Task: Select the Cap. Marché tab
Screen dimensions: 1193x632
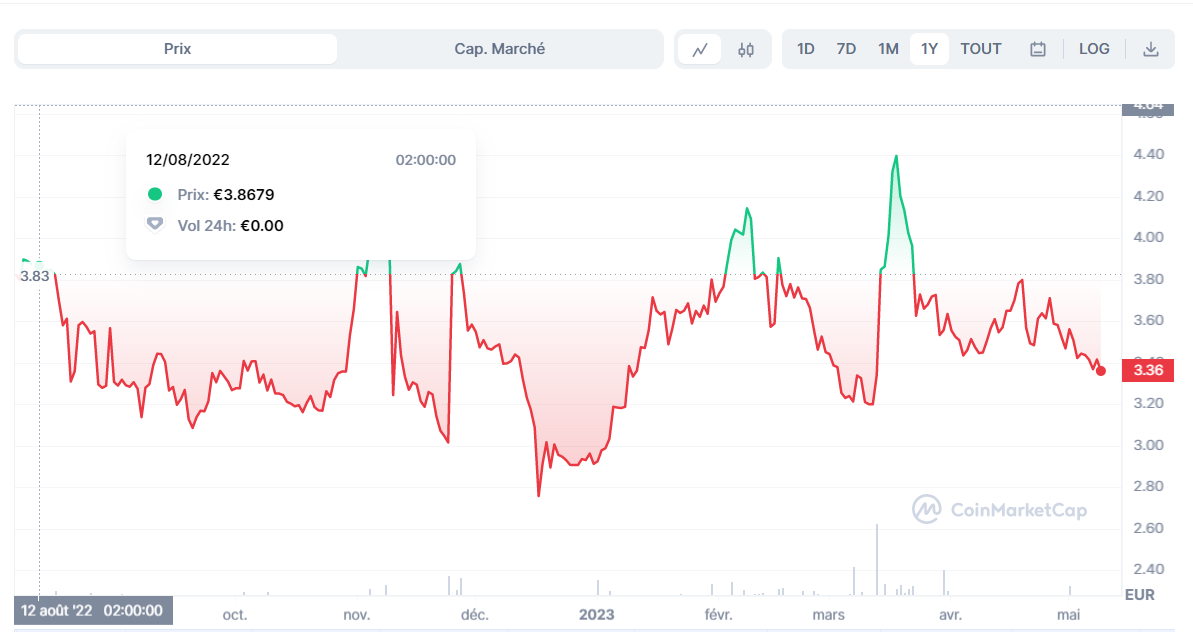Action: click(x=500, y=49)
